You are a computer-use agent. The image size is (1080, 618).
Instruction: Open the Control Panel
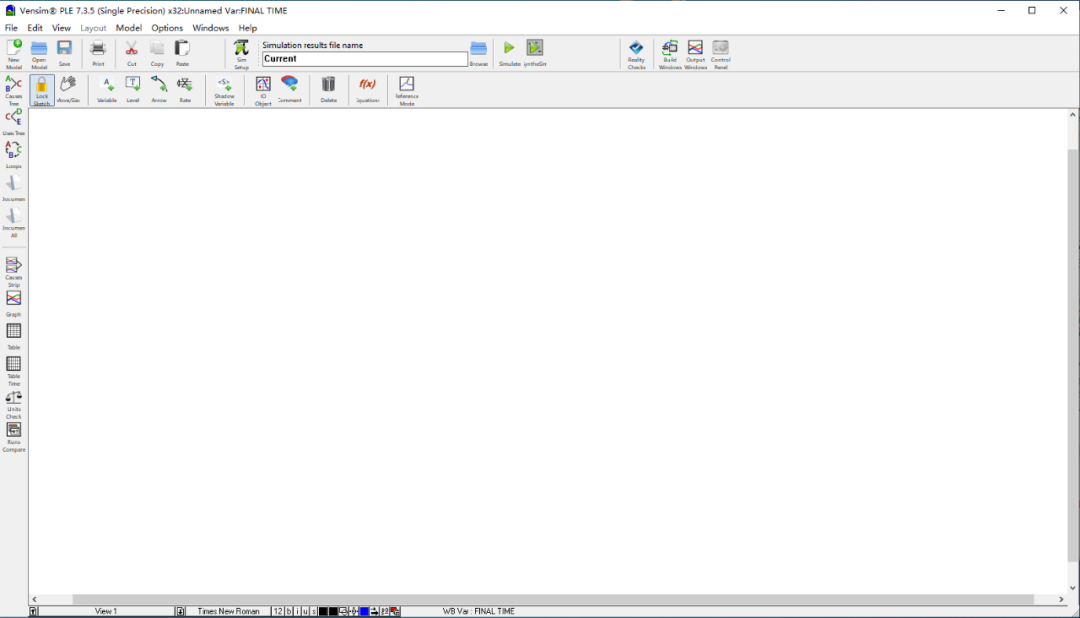pyautogui.click(x=720, y=54)
